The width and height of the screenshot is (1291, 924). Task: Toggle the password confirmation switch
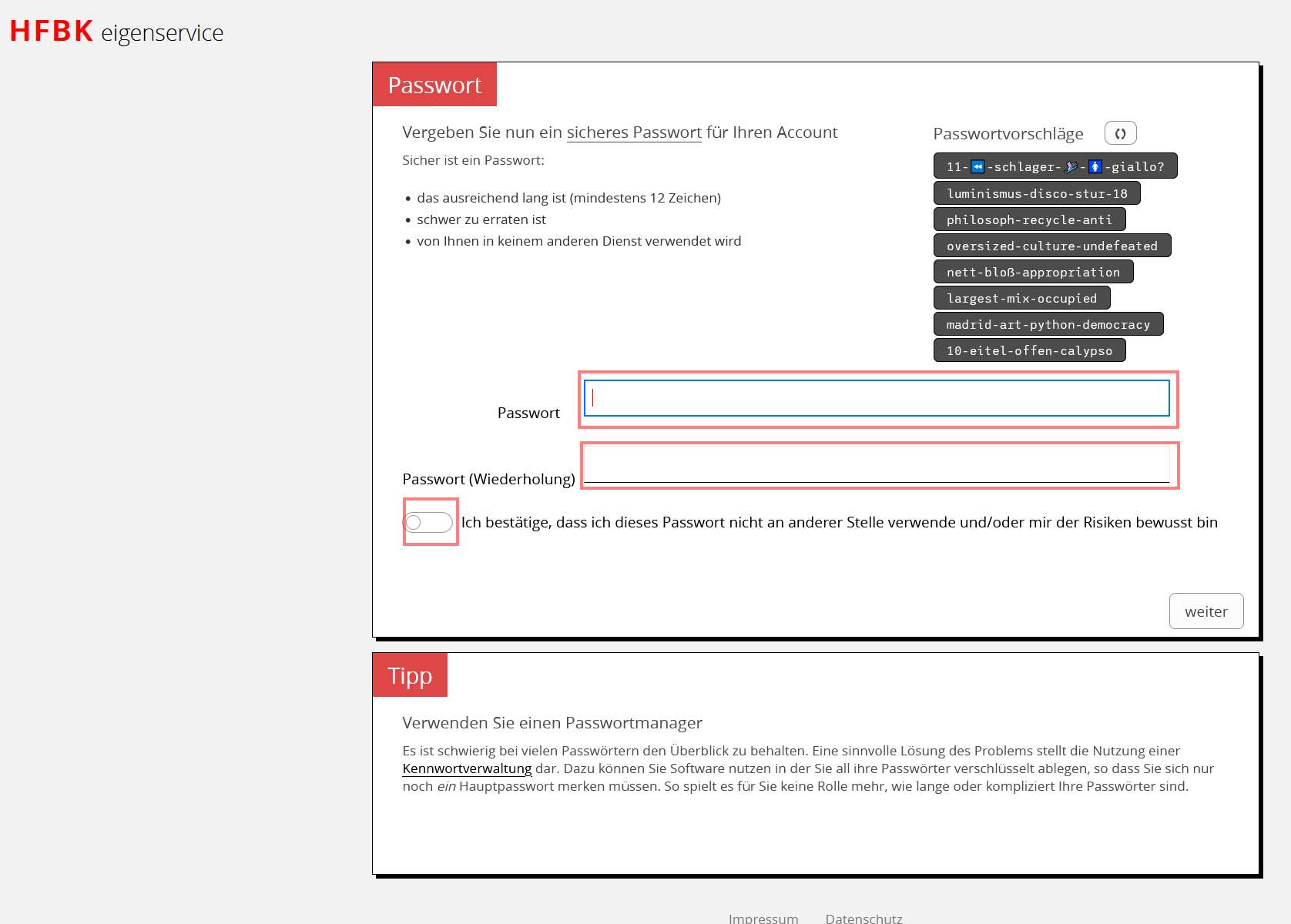[x=428, y=523]
